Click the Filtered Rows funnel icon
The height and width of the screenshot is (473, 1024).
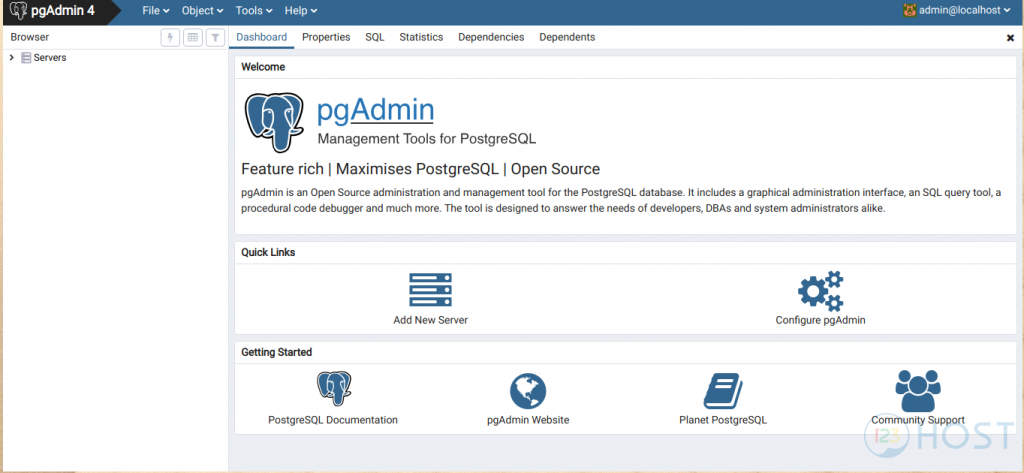coord(215,37)
